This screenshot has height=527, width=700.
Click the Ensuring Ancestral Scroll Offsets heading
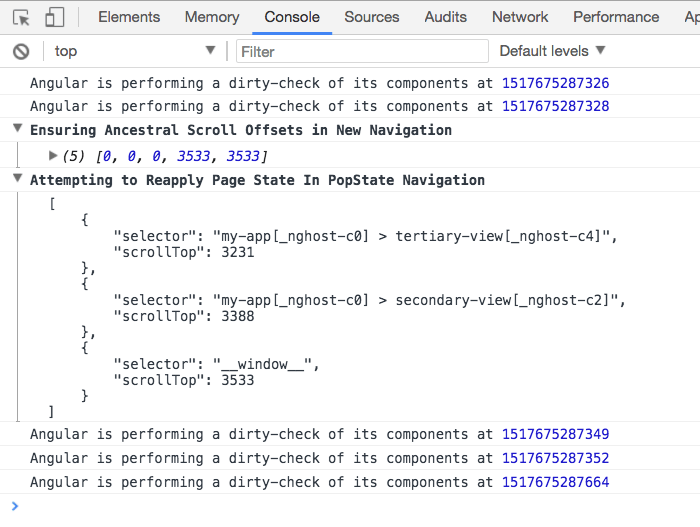click(x=241, y=130)
